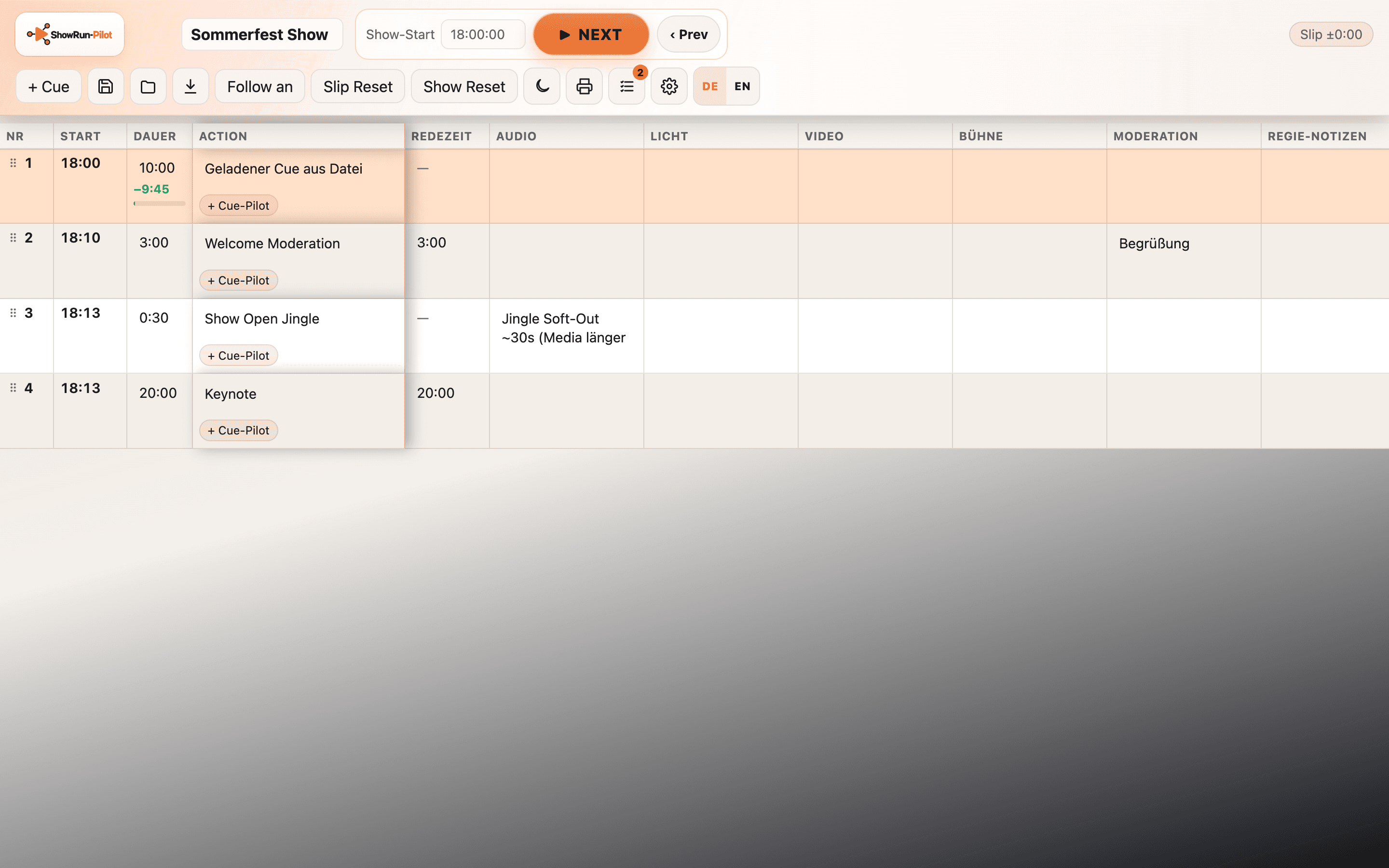Toggle dark mode with moon icon
The width and height of the screenshot is (1389, 868).
tap(542, 87)
